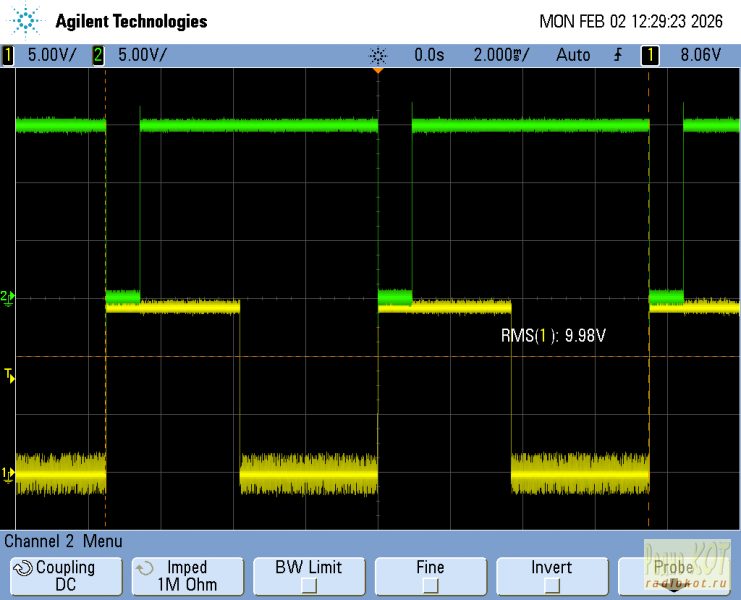Click the channel 2 ground reference marker

7,297
